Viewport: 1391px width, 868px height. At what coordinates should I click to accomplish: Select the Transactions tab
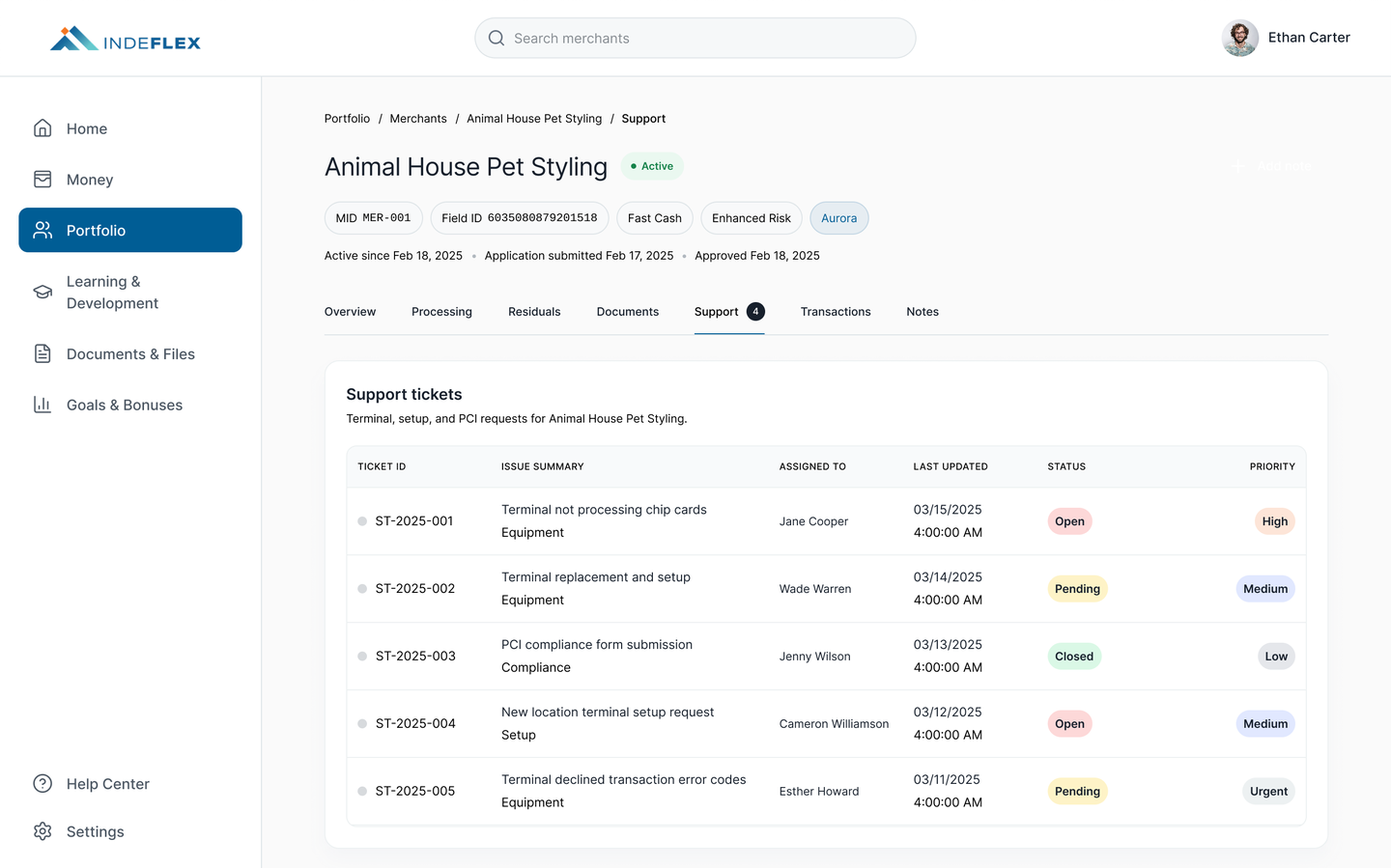(x=836, y=312)
